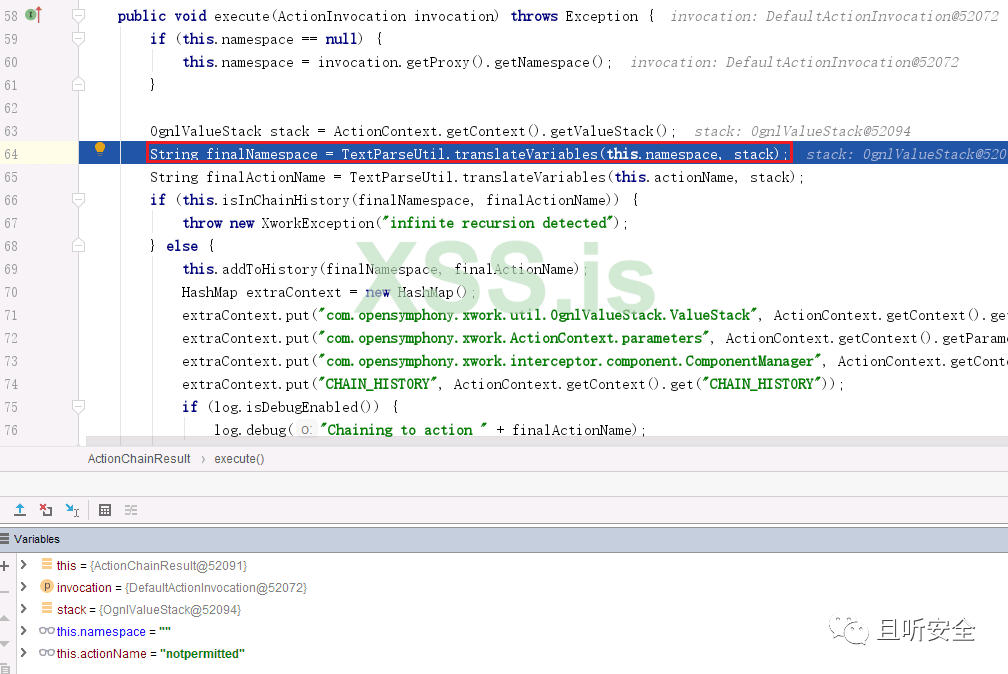Click the glasses watch icon beside this.actionName
This screenshot has height=674, width=1008.
click(46, 653)
